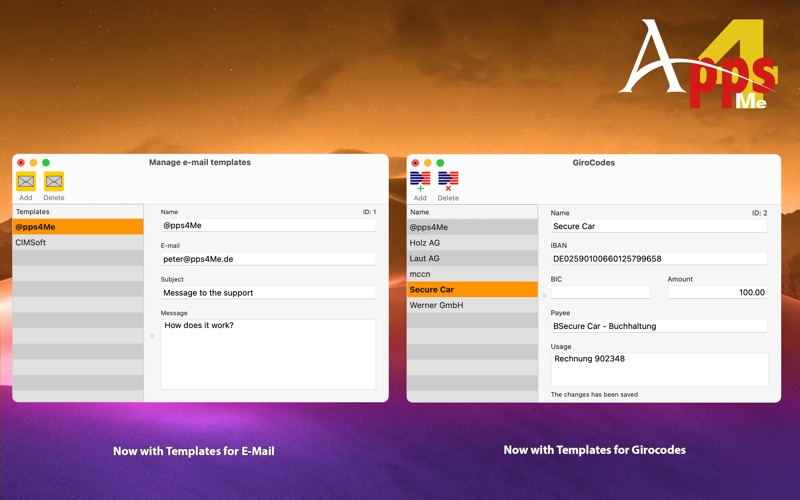Screen dimensions: 800x500
Task: Click the Add envelope icon in e-mail templates
Action: click(x=26, y=181)
